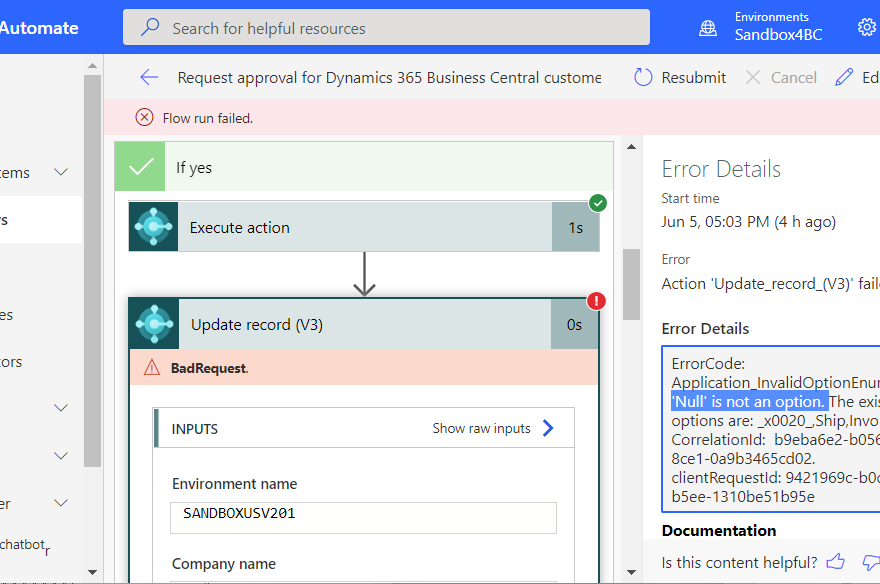Go back with the left arrow
This screenshot has height=584, width=880.
point(149,77)
